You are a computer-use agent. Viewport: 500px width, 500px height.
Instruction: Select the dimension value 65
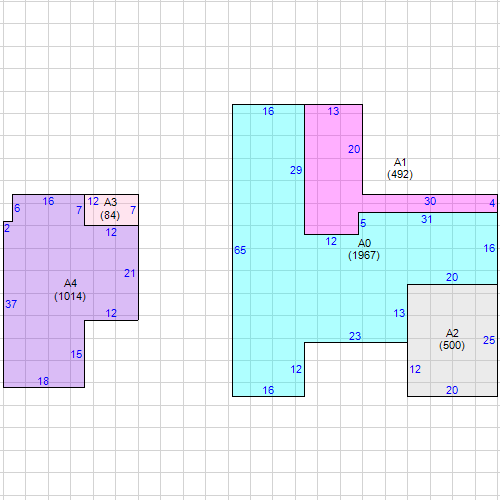click(240, 250)
